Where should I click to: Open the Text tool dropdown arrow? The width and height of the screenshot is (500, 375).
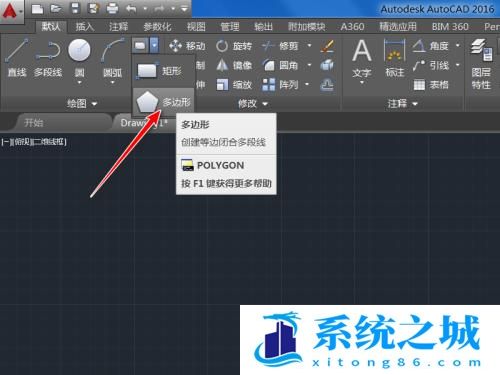click(362, 82)
